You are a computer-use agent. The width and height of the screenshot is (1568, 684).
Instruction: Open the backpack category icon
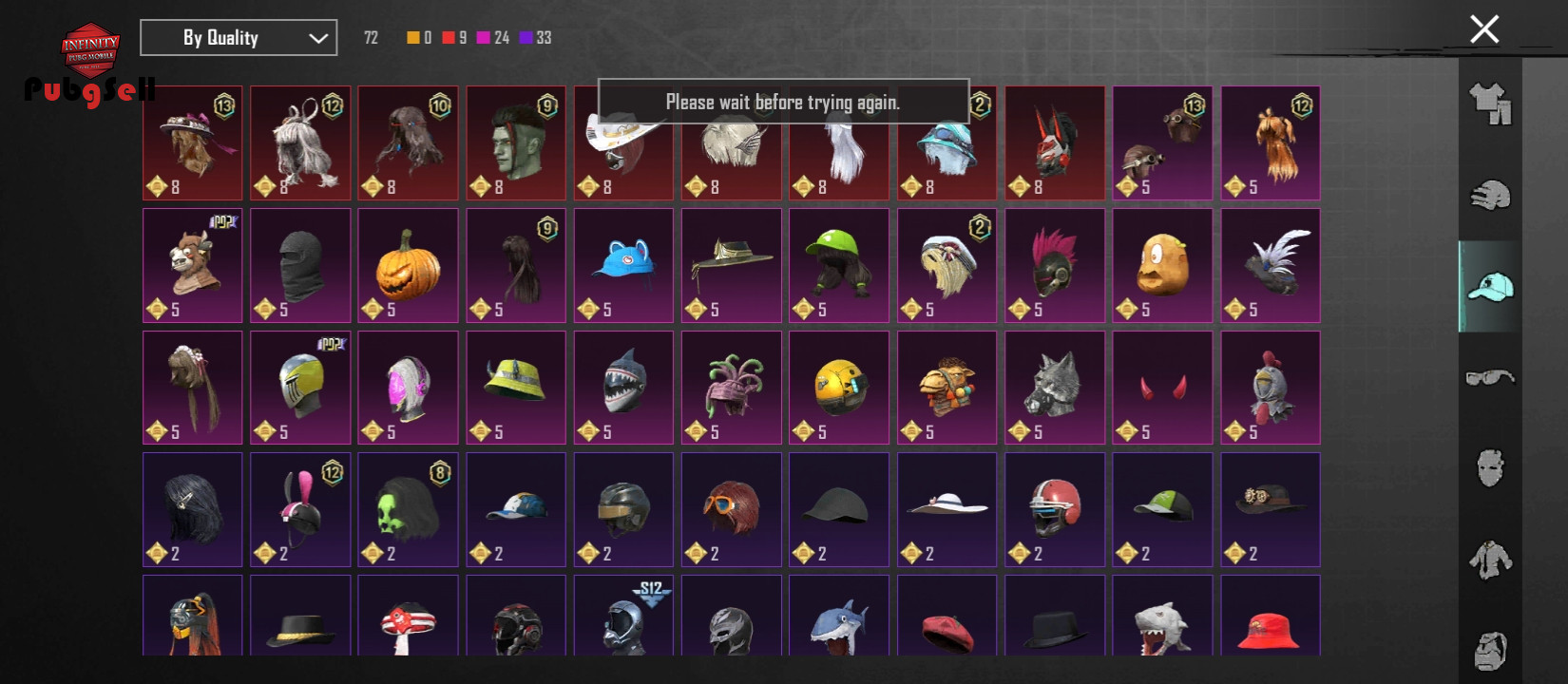(x=1490, y=651)
